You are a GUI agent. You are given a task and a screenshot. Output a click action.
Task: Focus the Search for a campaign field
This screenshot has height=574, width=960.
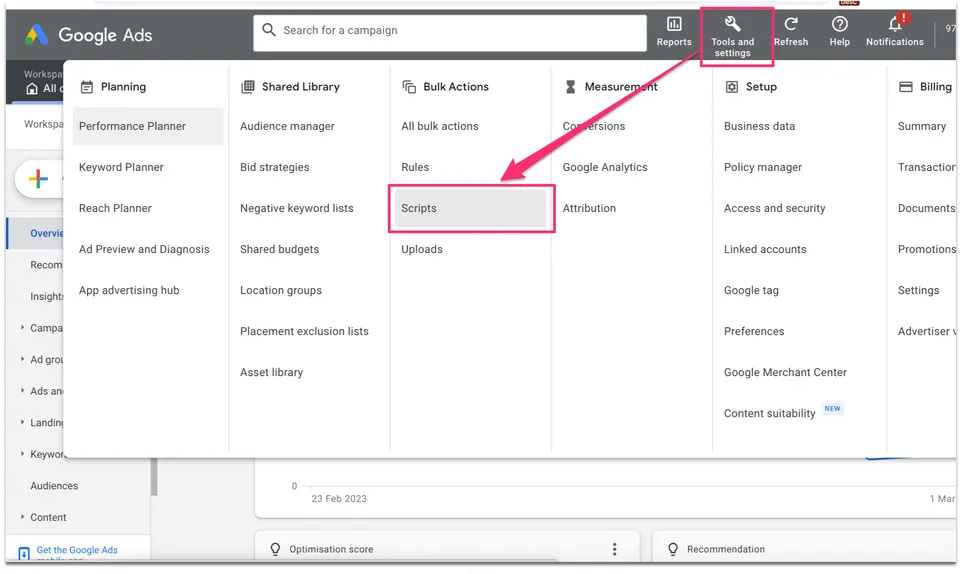450,33
